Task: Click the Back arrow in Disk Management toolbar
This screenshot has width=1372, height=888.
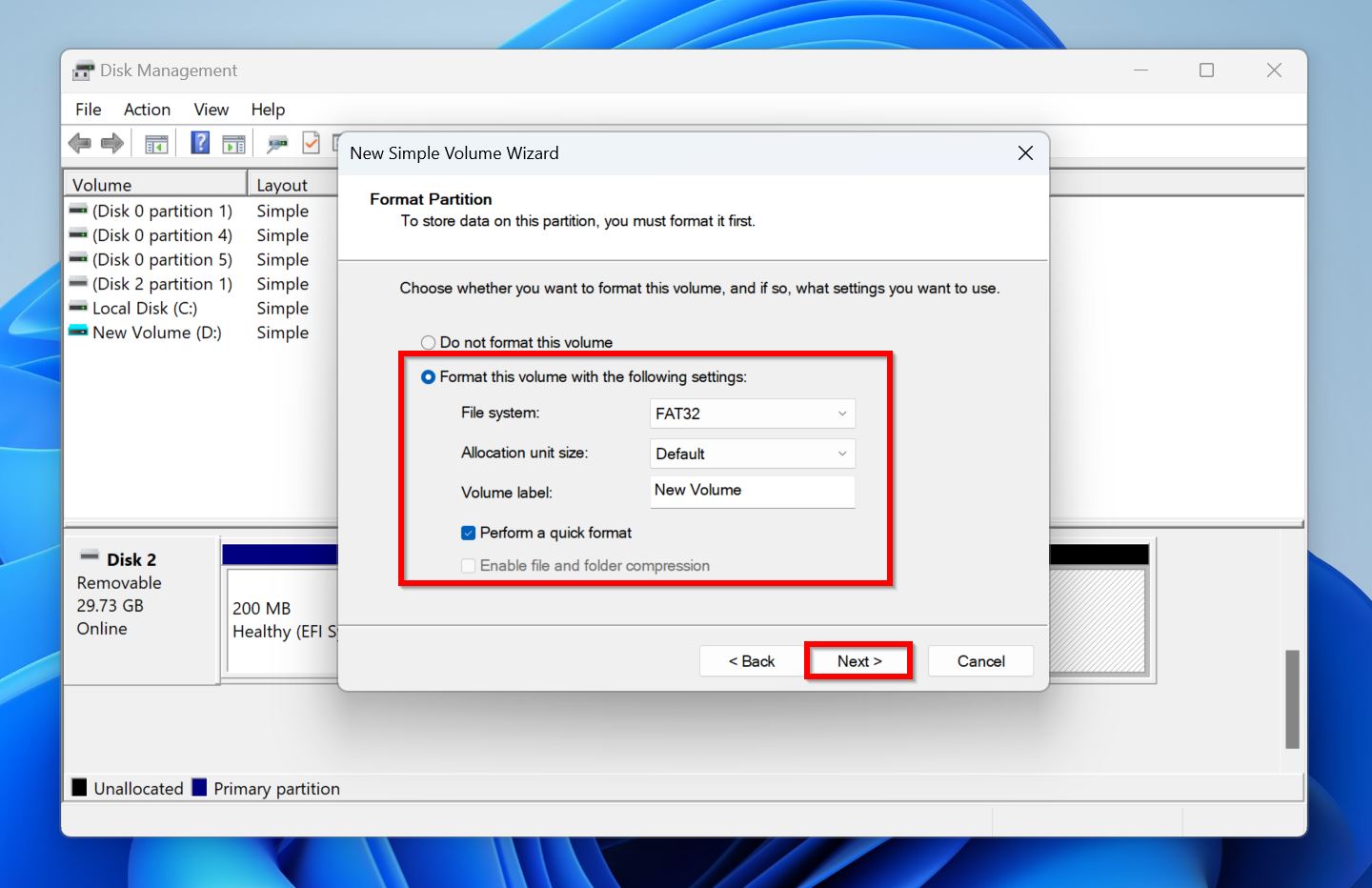Action: [x=80, y=143]
